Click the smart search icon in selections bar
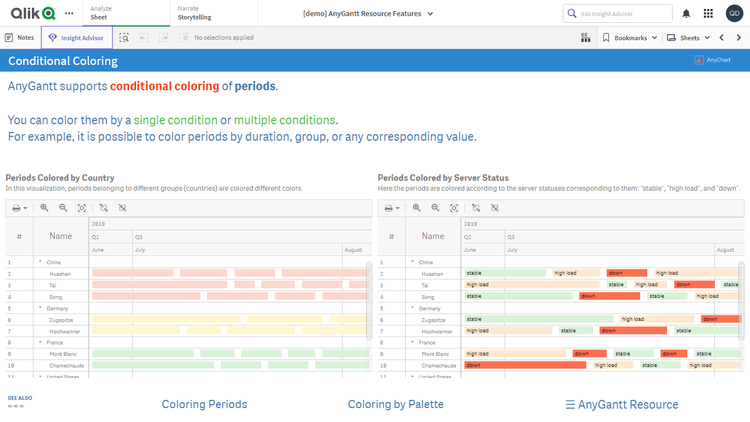Image resolution: width=750 pixels, height=422 pixels. (124, 37)
